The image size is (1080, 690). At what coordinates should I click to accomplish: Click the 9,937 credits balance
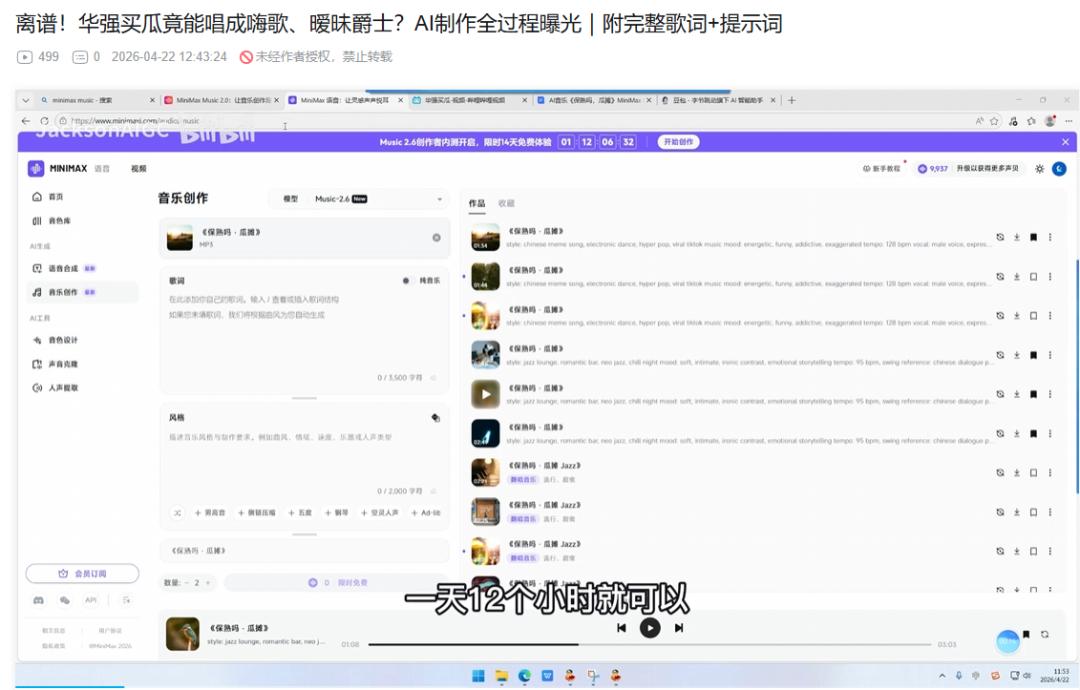pos(933,169)
